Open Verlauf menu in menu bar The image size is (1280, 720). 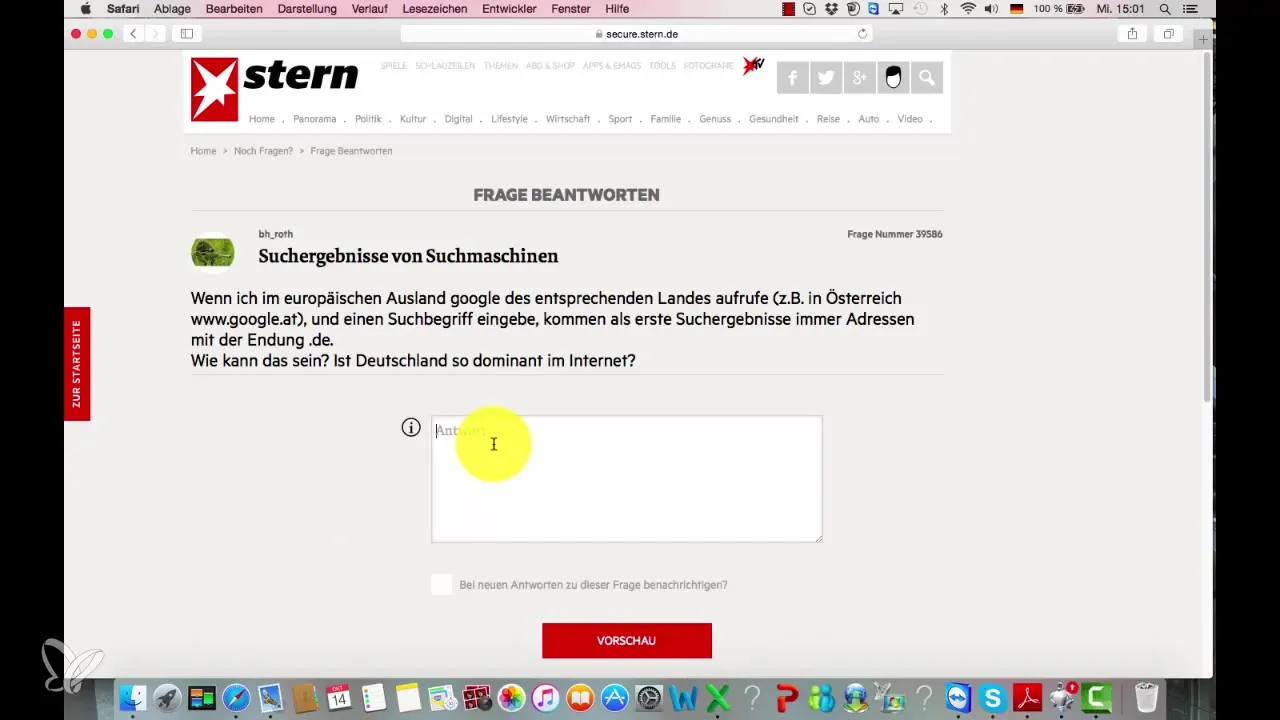tap(369, 9)
